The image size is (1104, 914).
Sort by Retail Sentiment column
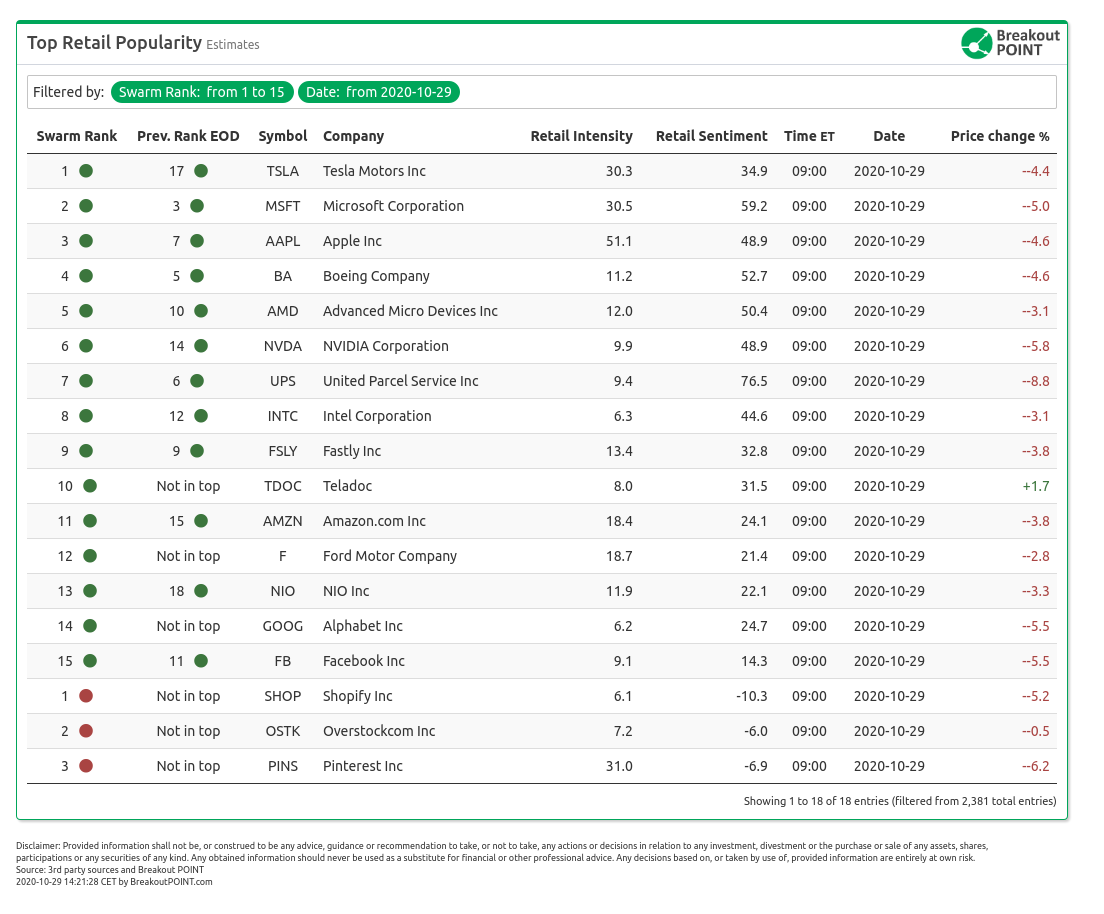(711, 136)
